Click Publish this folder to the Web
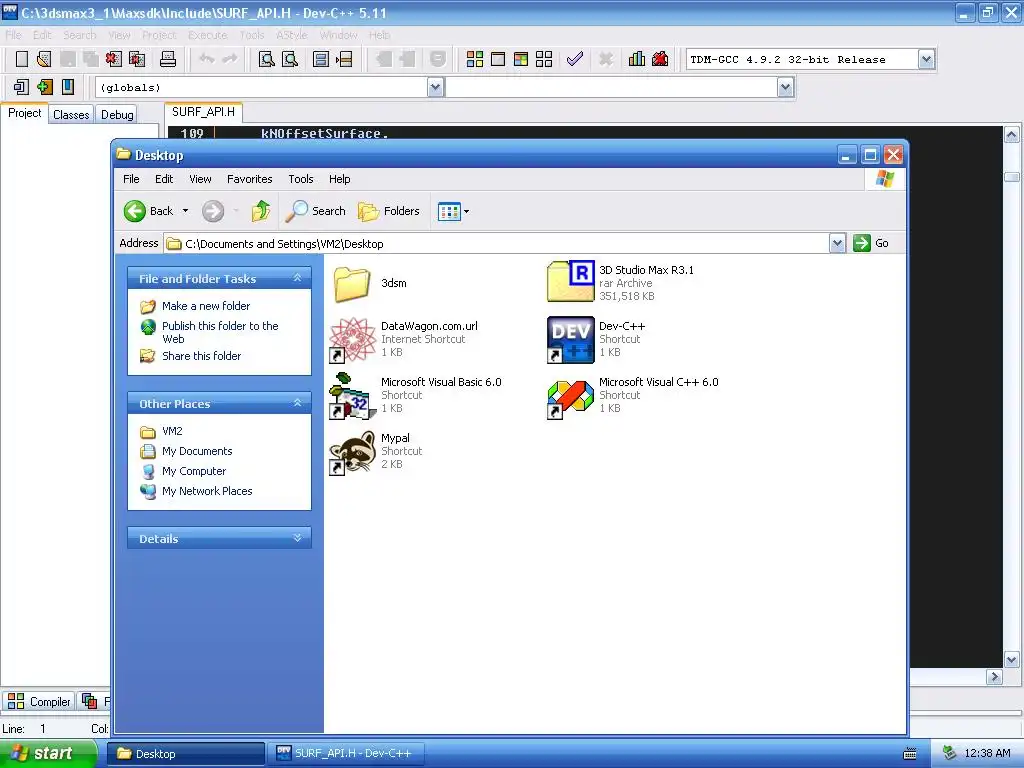Image resolution: width=1024 pixels, height=768 pixels. [x=220, y=332]
